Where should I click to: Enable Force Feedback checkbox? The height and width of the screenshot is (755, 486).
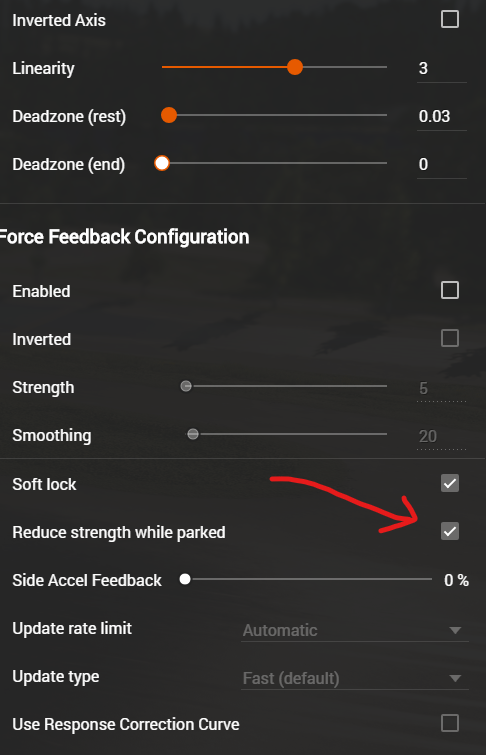[x=450, y=290]
